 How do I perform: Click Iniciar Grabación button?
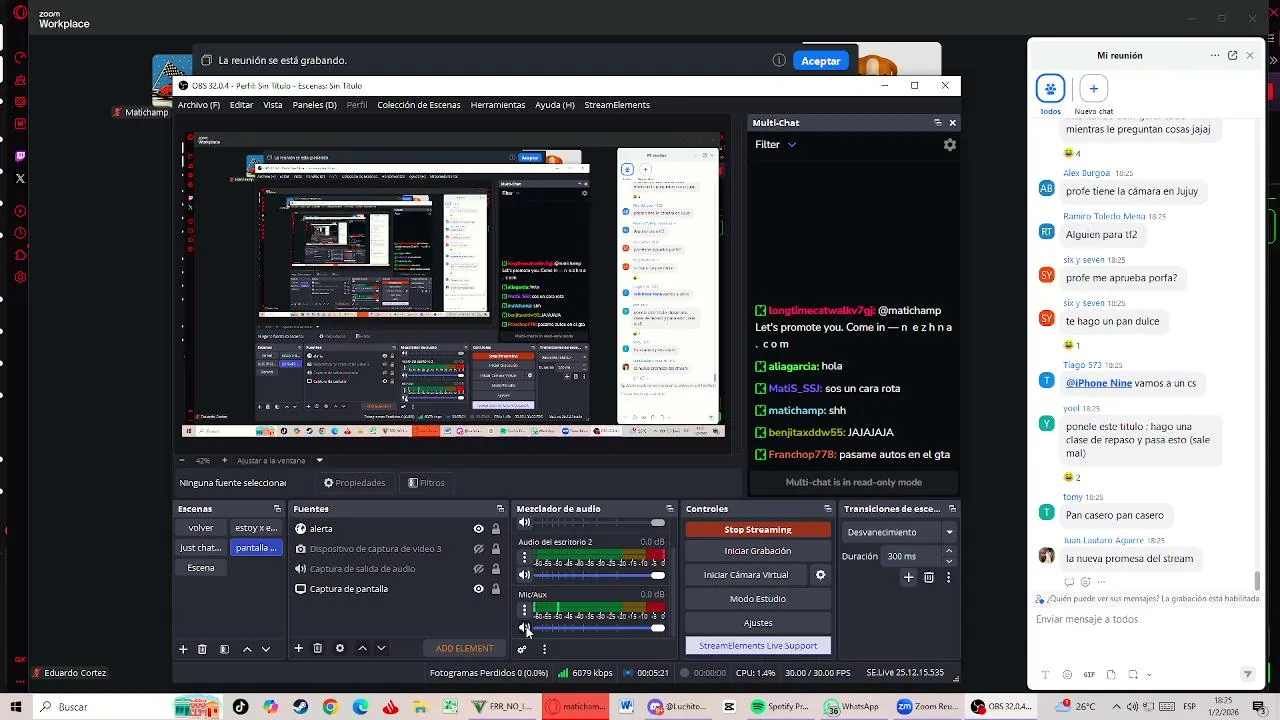[758, 551]
